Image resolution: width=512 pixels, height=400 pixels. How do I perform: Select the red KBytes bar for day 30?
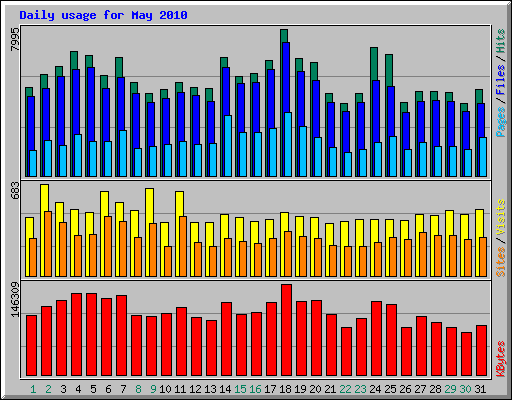click(466, 354)
